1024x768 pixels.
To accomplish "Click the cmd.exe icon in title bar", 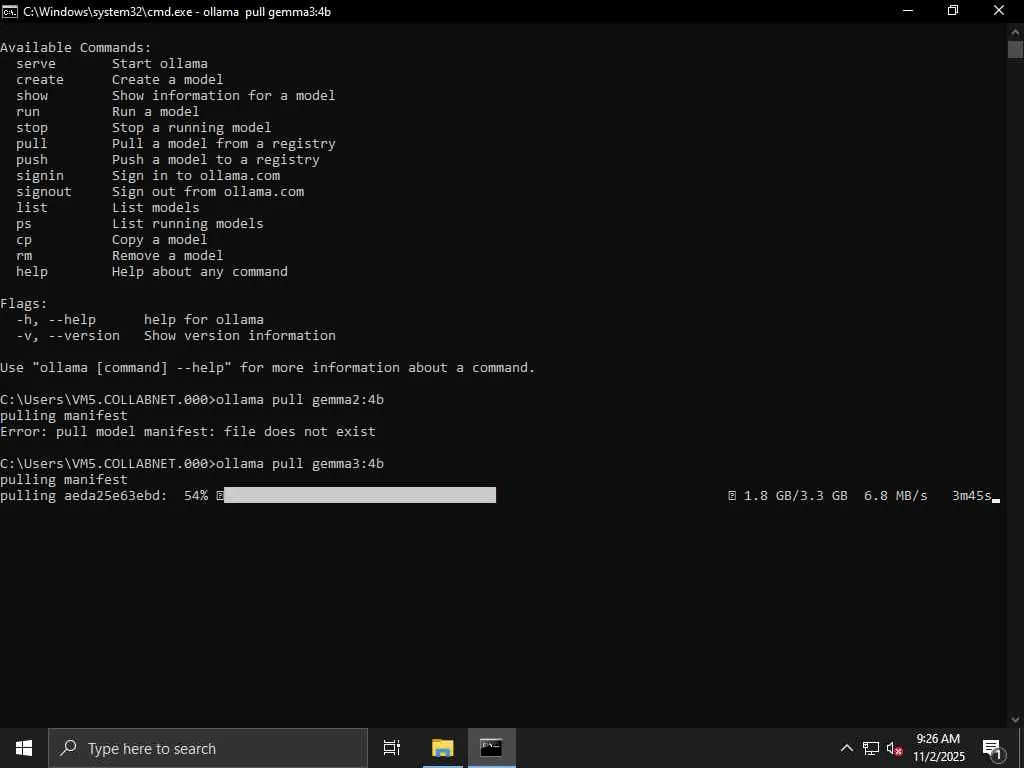I will pyautogui.click(x=10, y=11).
